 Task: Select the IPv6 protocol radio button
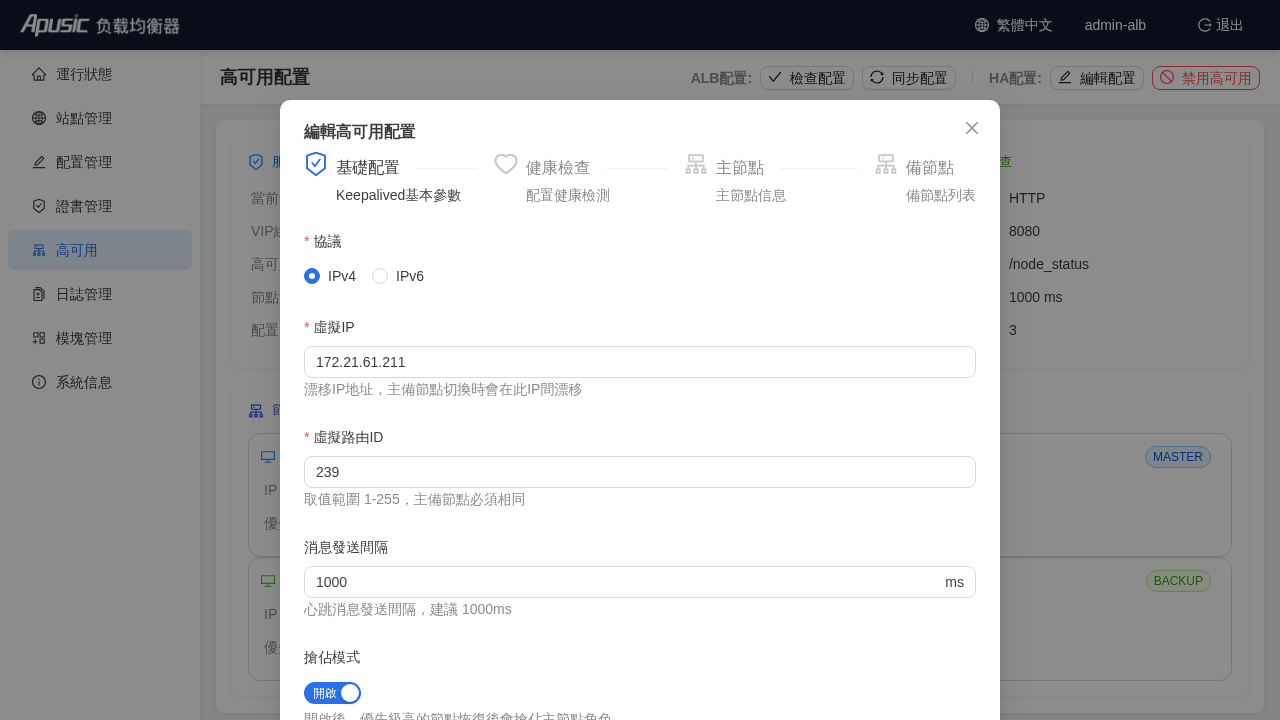tap(380, 276)
